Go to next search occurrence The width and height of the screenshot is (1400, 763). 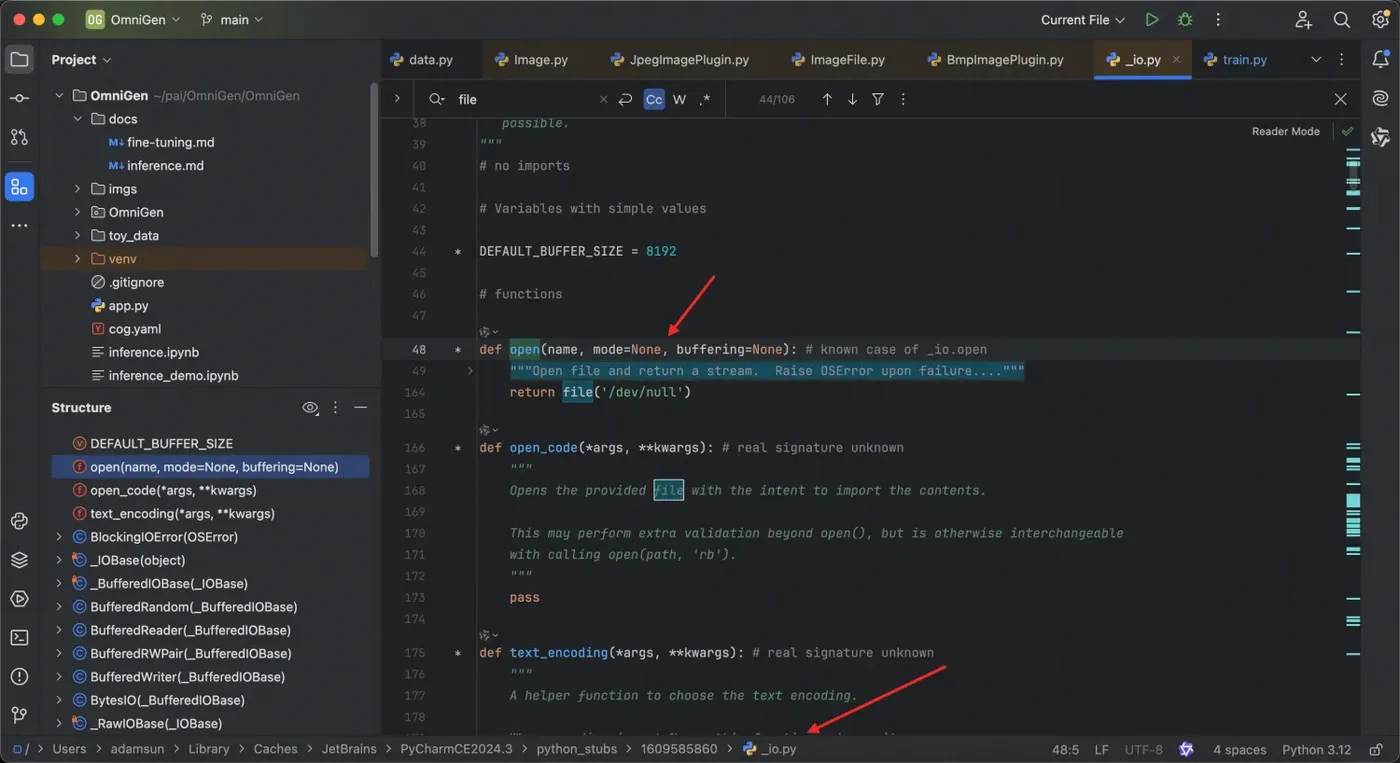[x=852, y=99]
